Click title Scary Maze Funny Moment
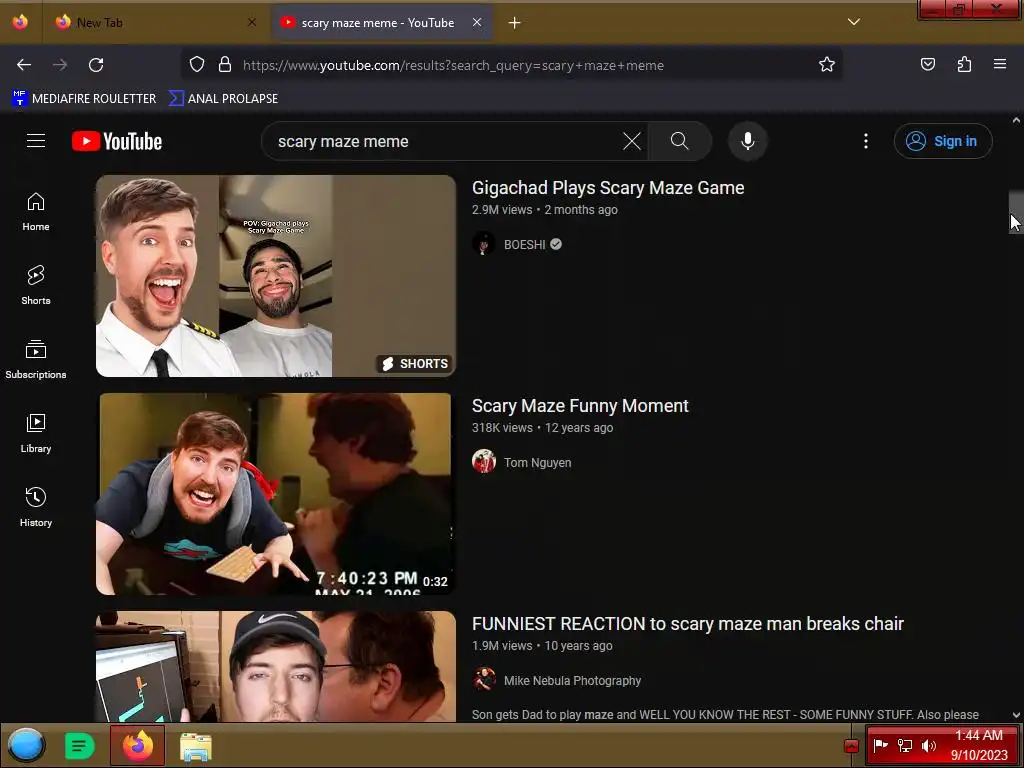 click(x=580, y=406)
